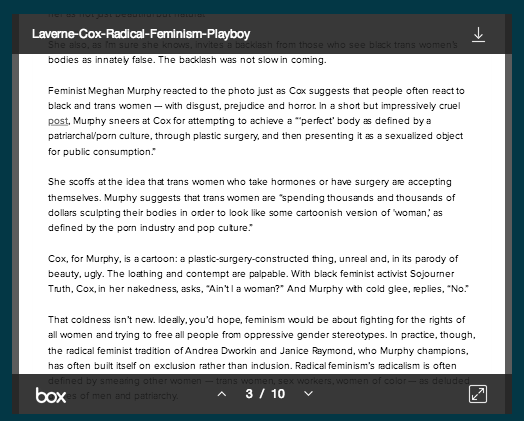Select the current page number 3
The height and width of the screenshot is (421, 524).
pyautogui.click(x=249, y=394)
